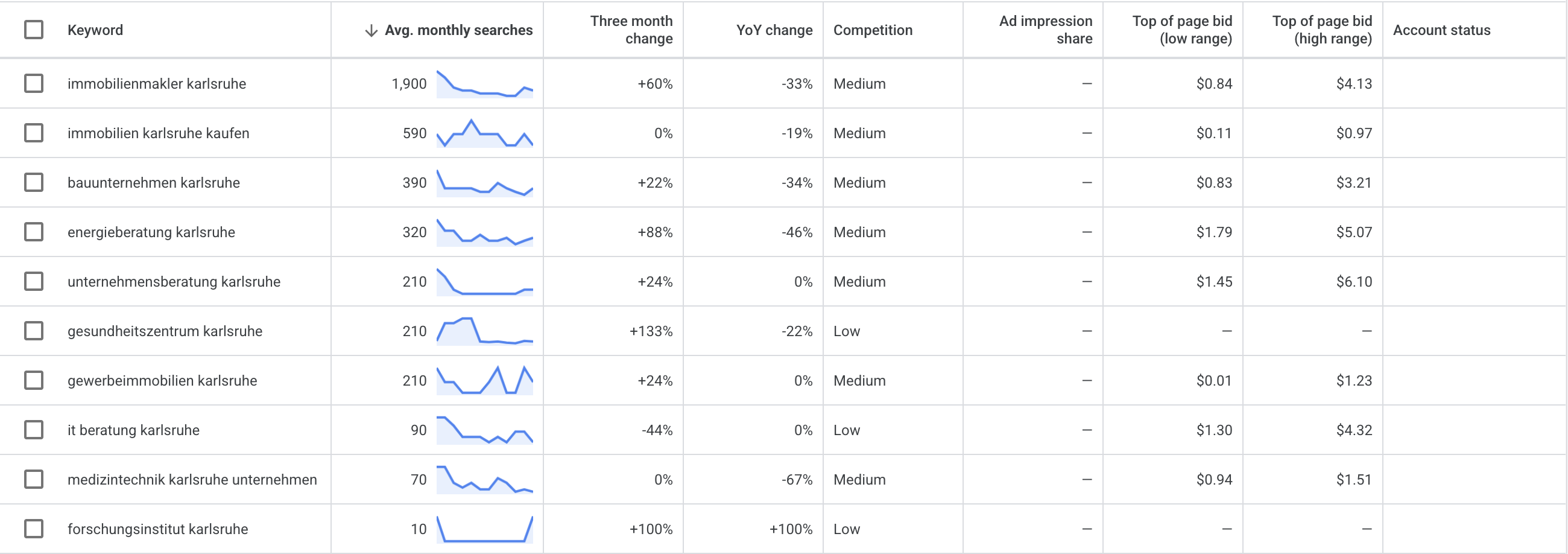Tick checkbox for medizintechnik karlsruhe unternehmen
The image size is (1568, 554).
tap(34, 479)
